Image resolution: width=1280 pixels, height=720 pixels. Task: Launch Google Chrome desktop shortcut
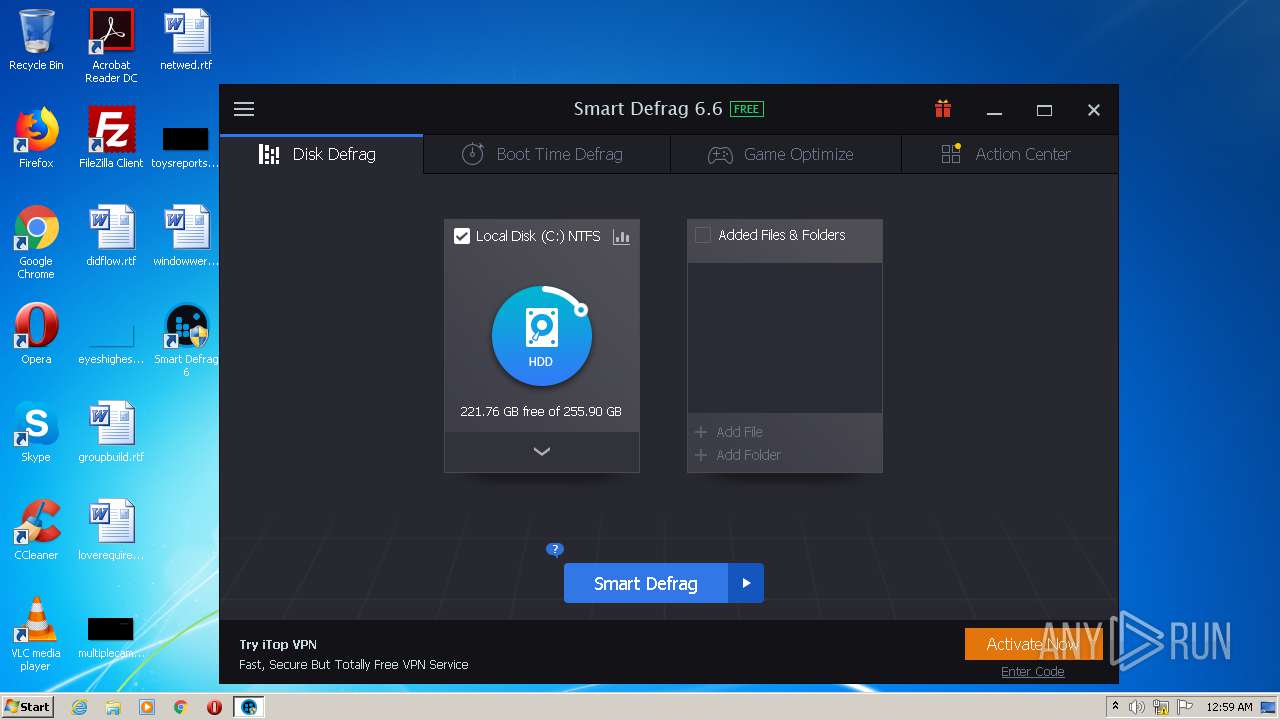36,242
